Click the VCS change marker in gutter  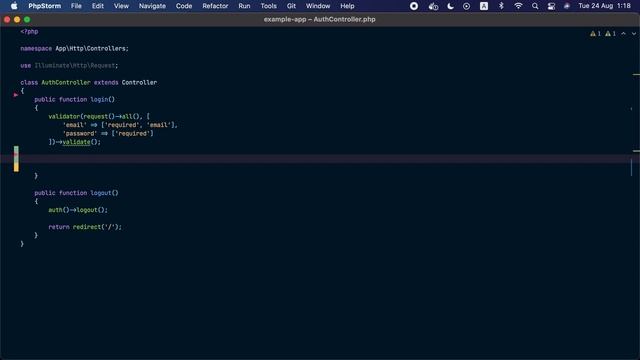[16, 159]
